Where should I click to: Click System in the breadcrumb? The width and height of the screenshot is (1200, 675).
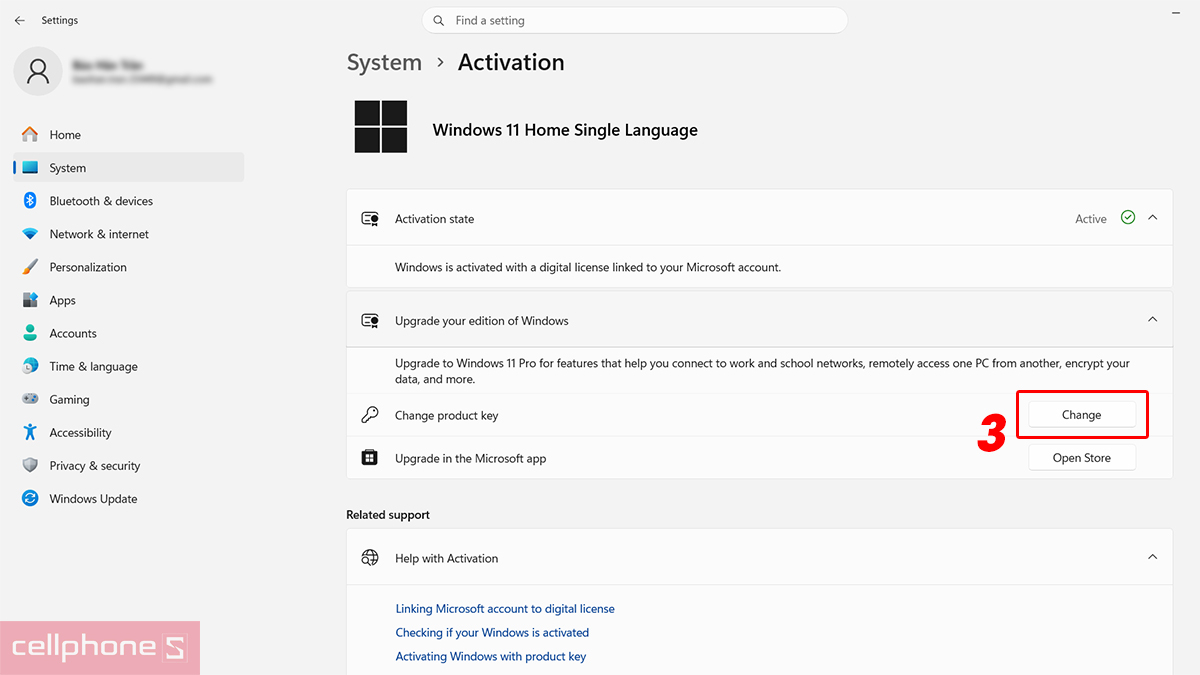[384, 62]
